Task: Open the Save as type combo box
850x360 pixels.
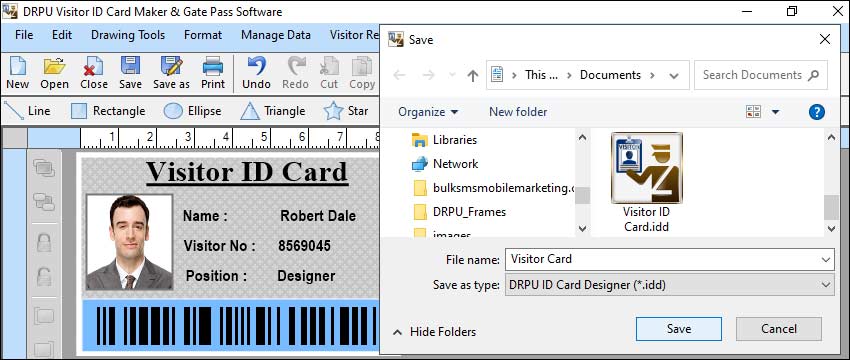Action: (669, 285)
